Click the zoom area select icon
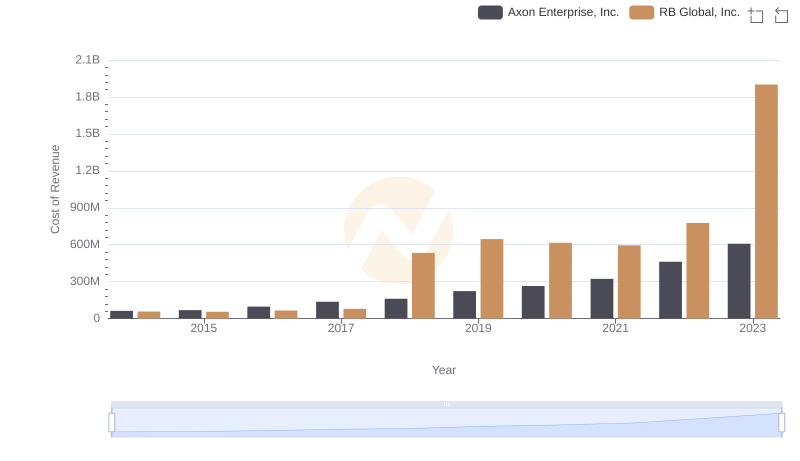The image size is (800, 461). point(756,15)
